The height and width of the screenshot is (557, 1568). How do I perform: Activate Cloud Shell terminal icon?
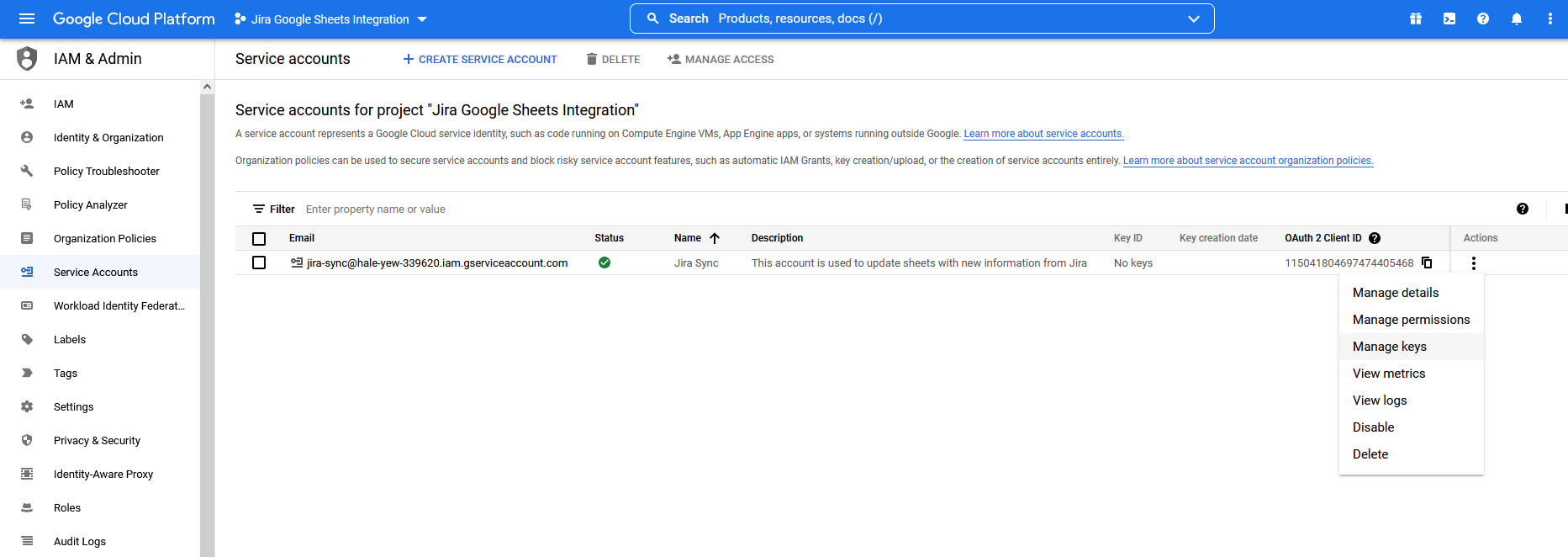(x=1449, y=19)
